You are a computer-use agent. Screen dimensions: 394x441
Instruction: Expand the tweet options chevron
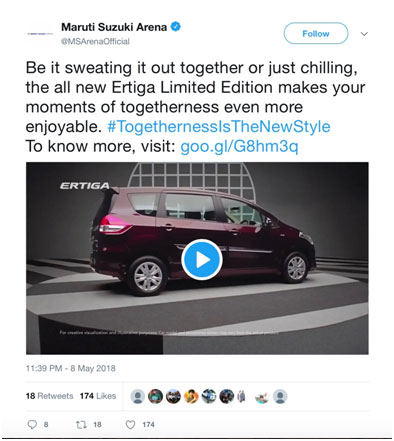(x=364, y=34)
